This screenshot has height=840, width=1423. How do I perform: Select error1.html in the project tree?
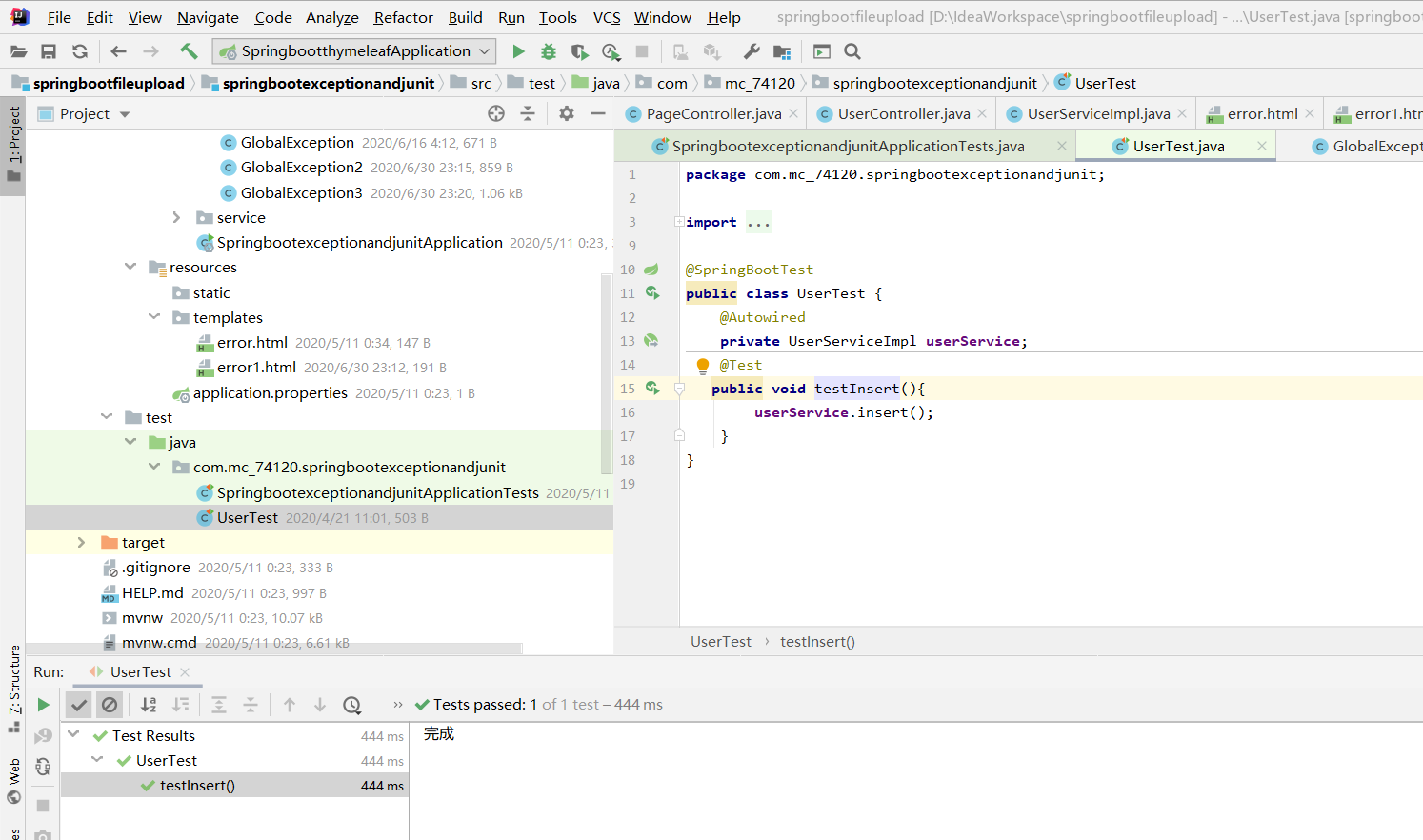pyautogui.click(x=256, y=368)
